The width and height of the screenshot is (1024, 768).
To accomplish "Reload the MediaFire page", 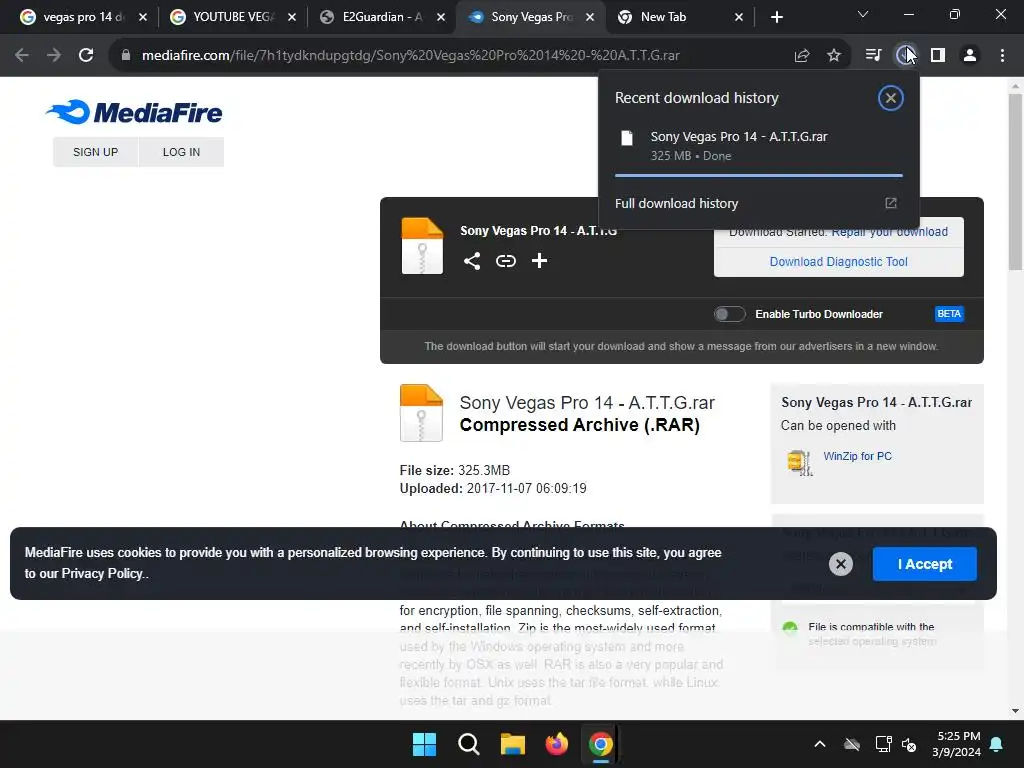I will pos(86,56).
